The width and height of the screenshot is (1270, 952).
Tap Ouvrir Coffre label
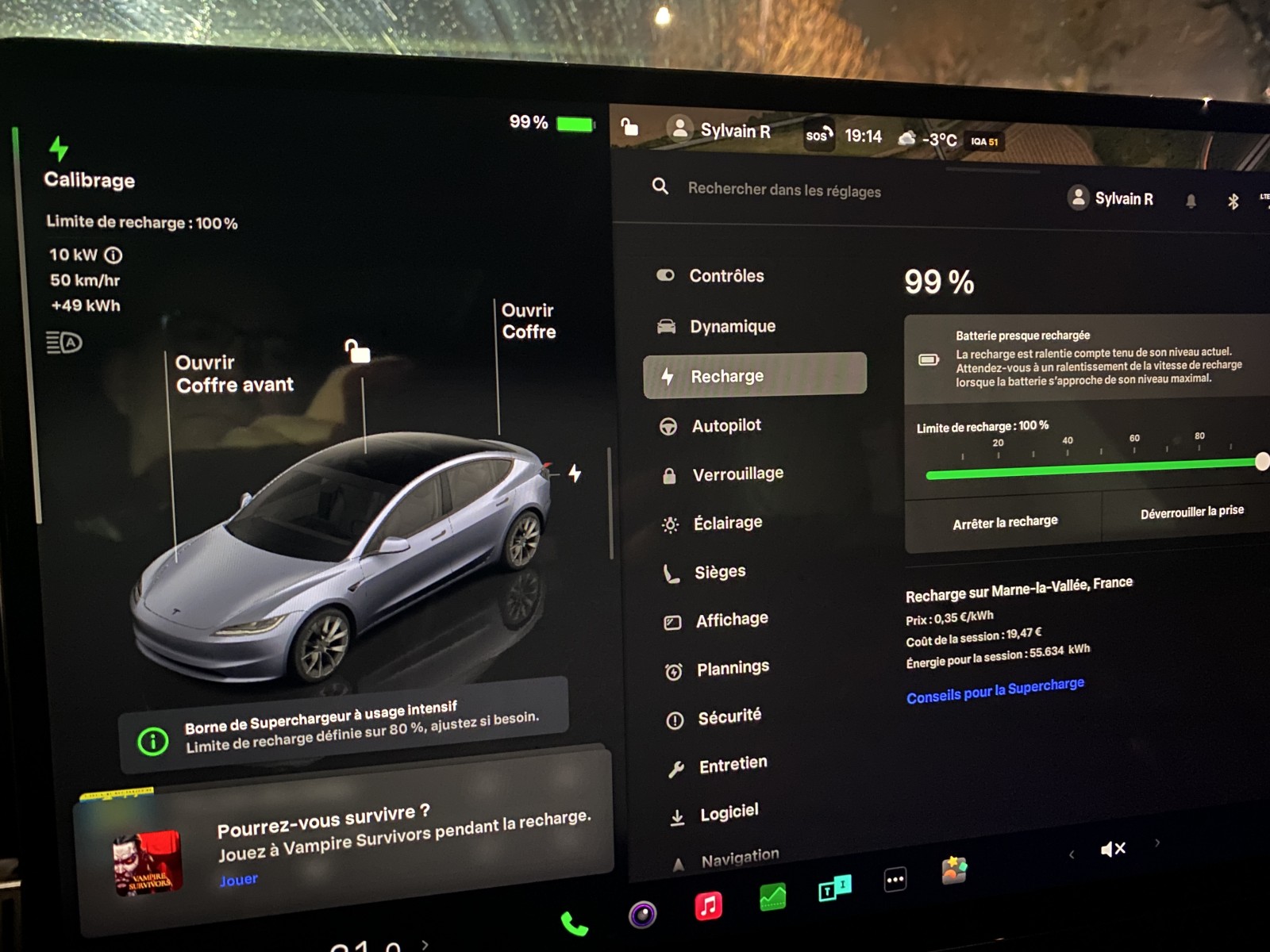[529, 321]
